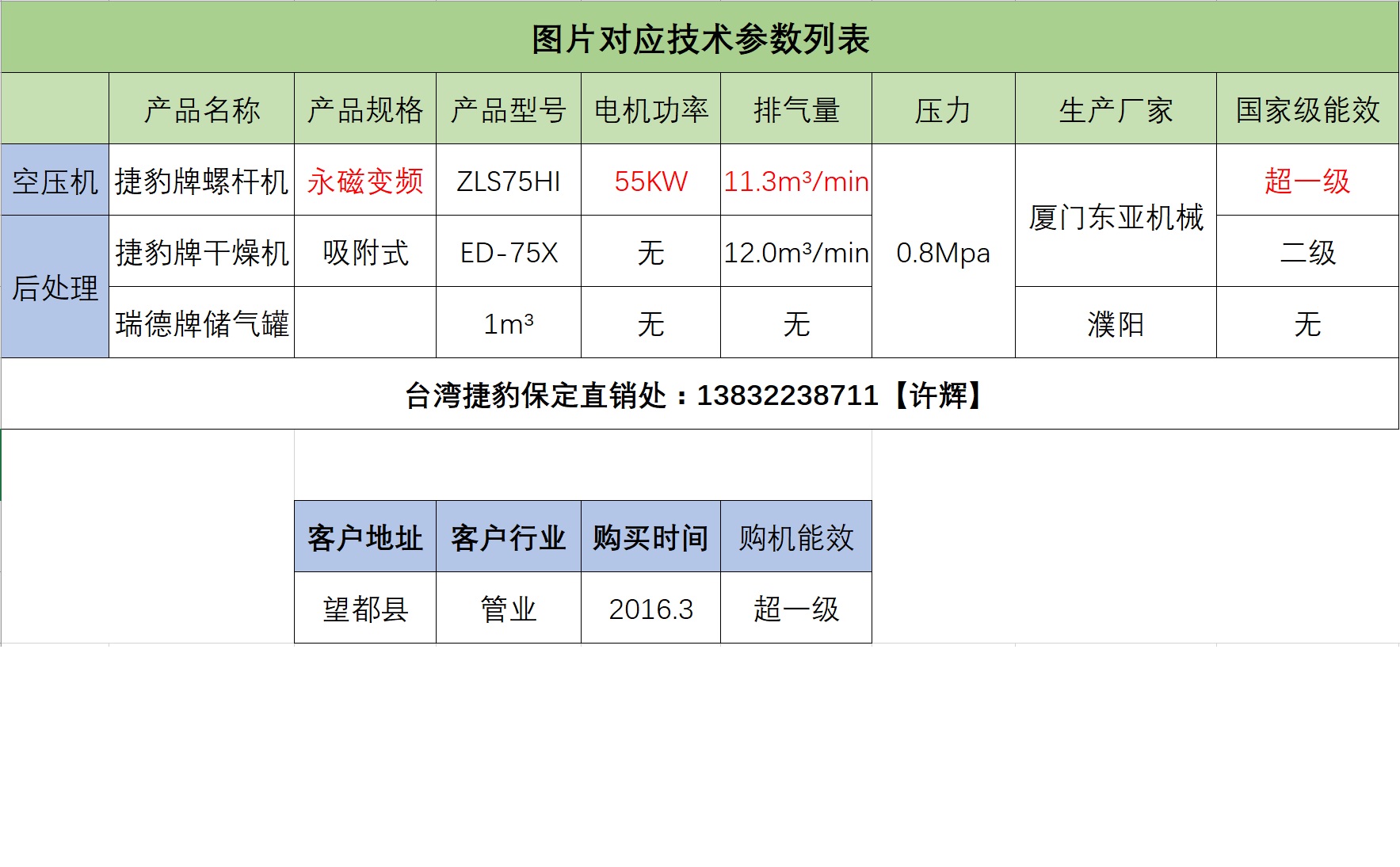Select the 瑞德牌储气罐 product cell
This screenshot has width=1400, height=867.
pos(201,323)
